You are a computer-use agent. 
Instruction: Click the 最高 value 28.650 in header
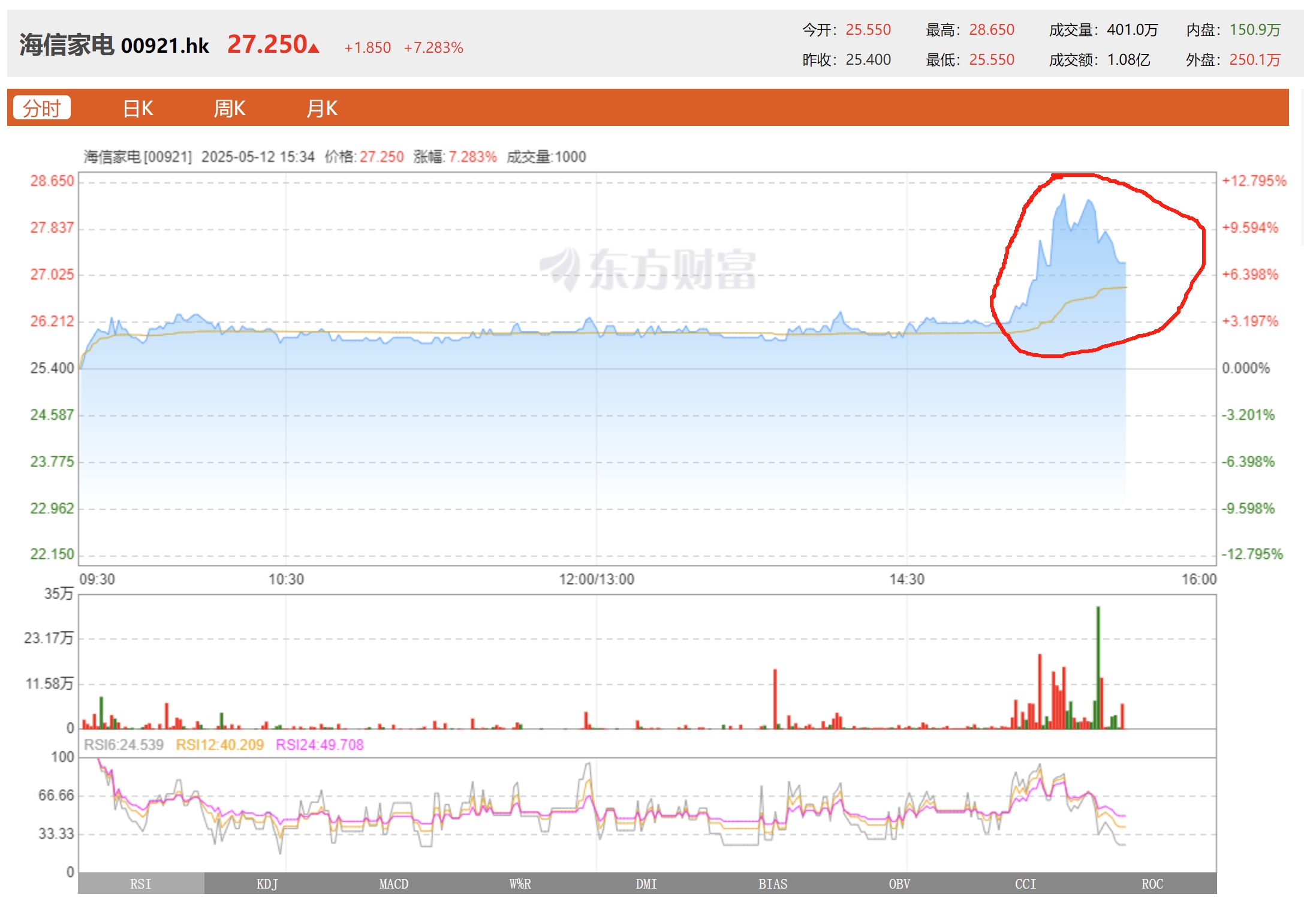tap(992, 29)
